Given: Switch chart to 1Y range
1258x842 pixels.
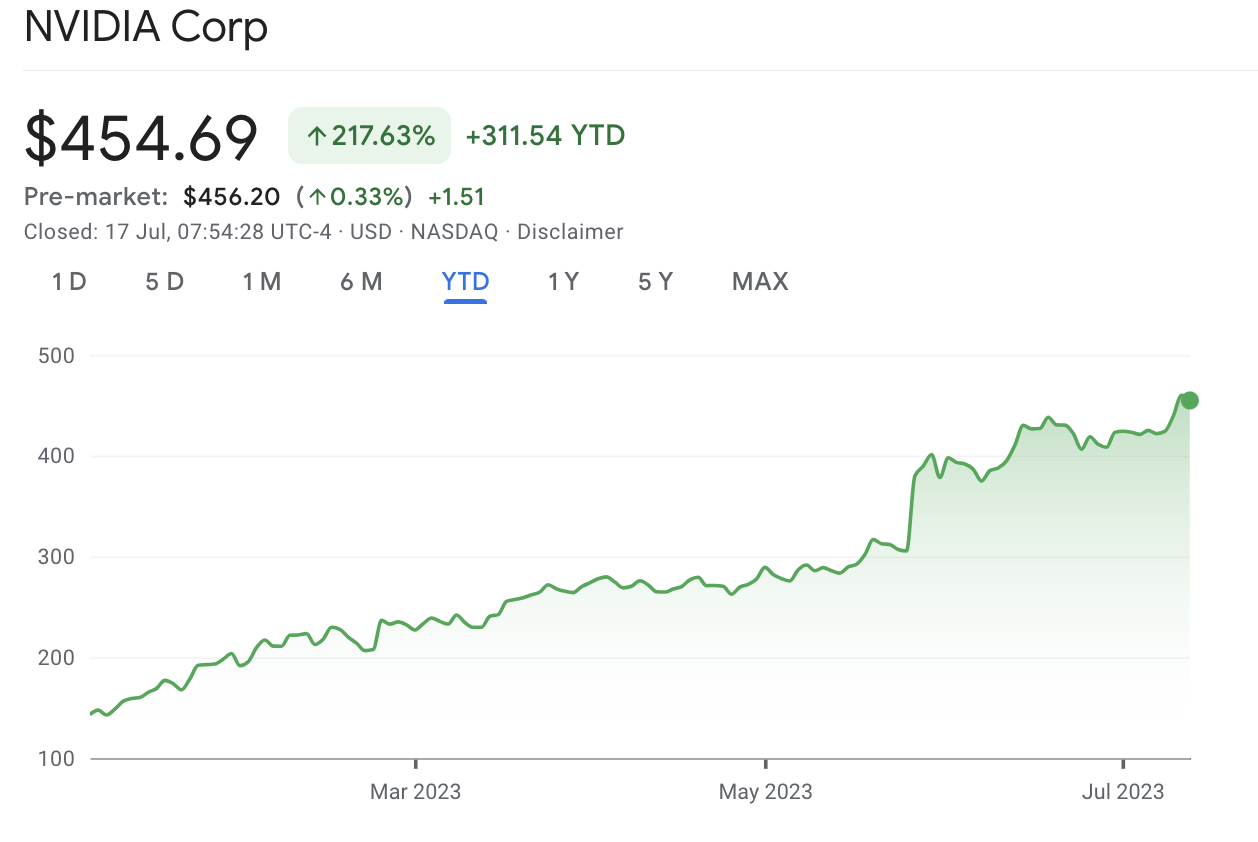Looking at the screenshot, I should pyautogui.click(x=563, y=282).
